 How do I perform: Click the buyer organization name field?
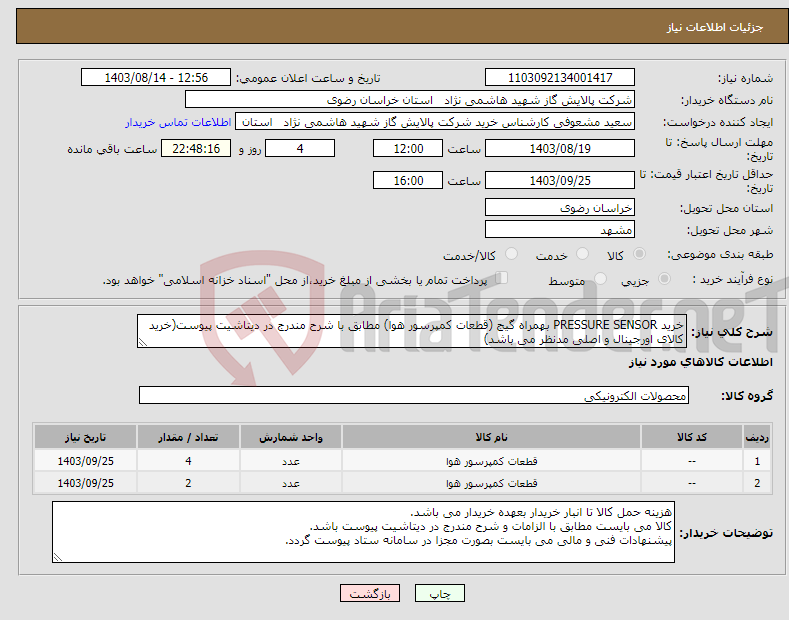point(410,100)
